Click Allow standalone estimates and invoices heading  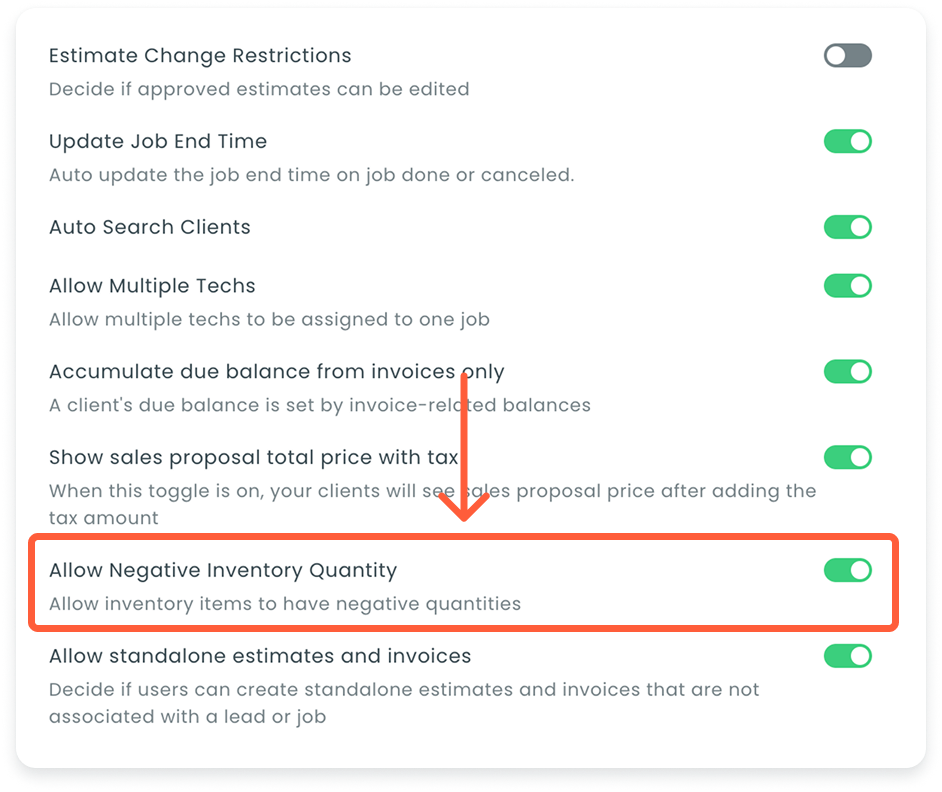pyautogui.click(x=260, y=656)
